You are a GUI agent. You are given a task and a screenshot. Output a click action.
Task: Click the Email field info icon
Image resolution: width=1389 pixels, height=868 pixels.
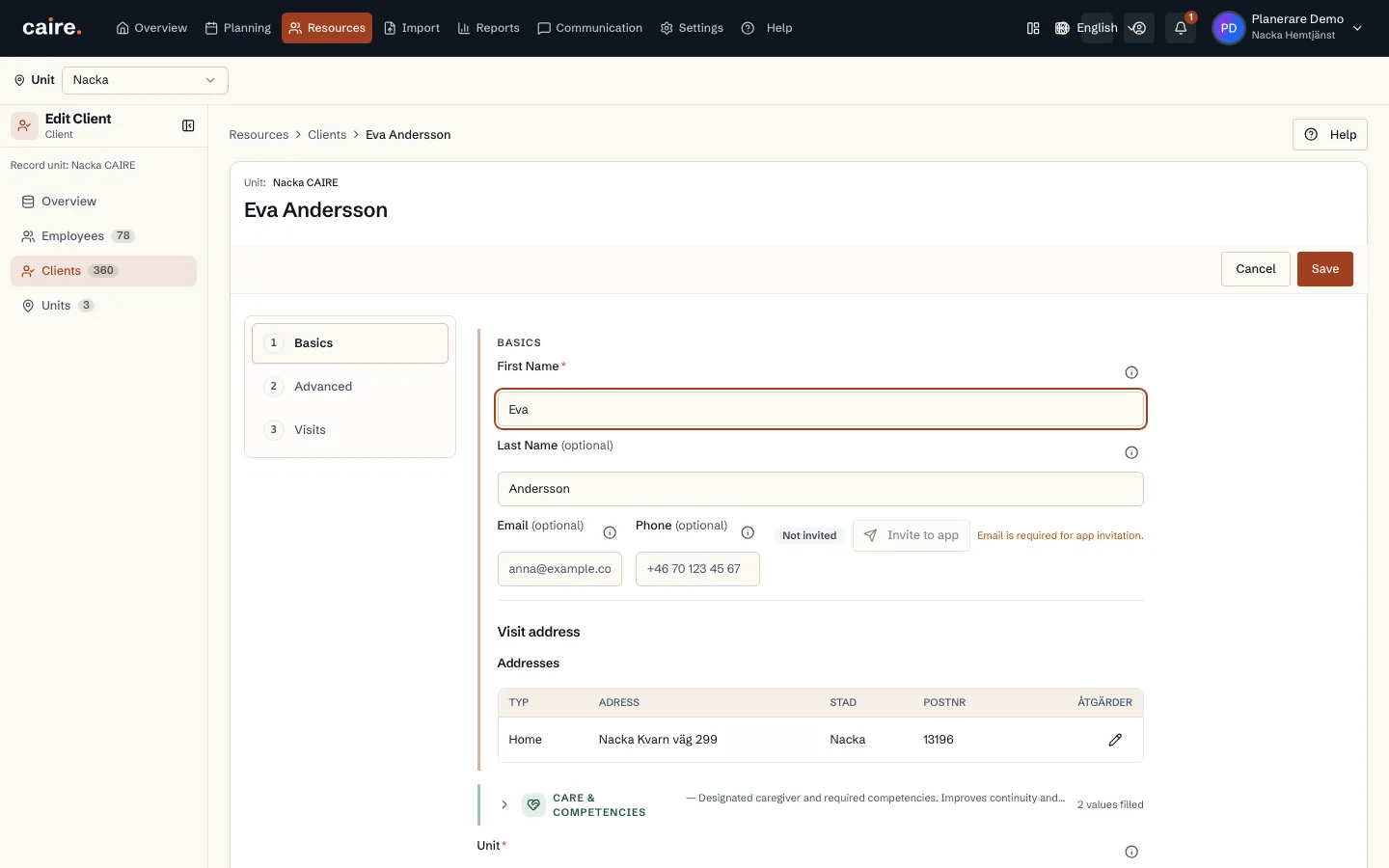pyautogui.click(x=610, y=532)
